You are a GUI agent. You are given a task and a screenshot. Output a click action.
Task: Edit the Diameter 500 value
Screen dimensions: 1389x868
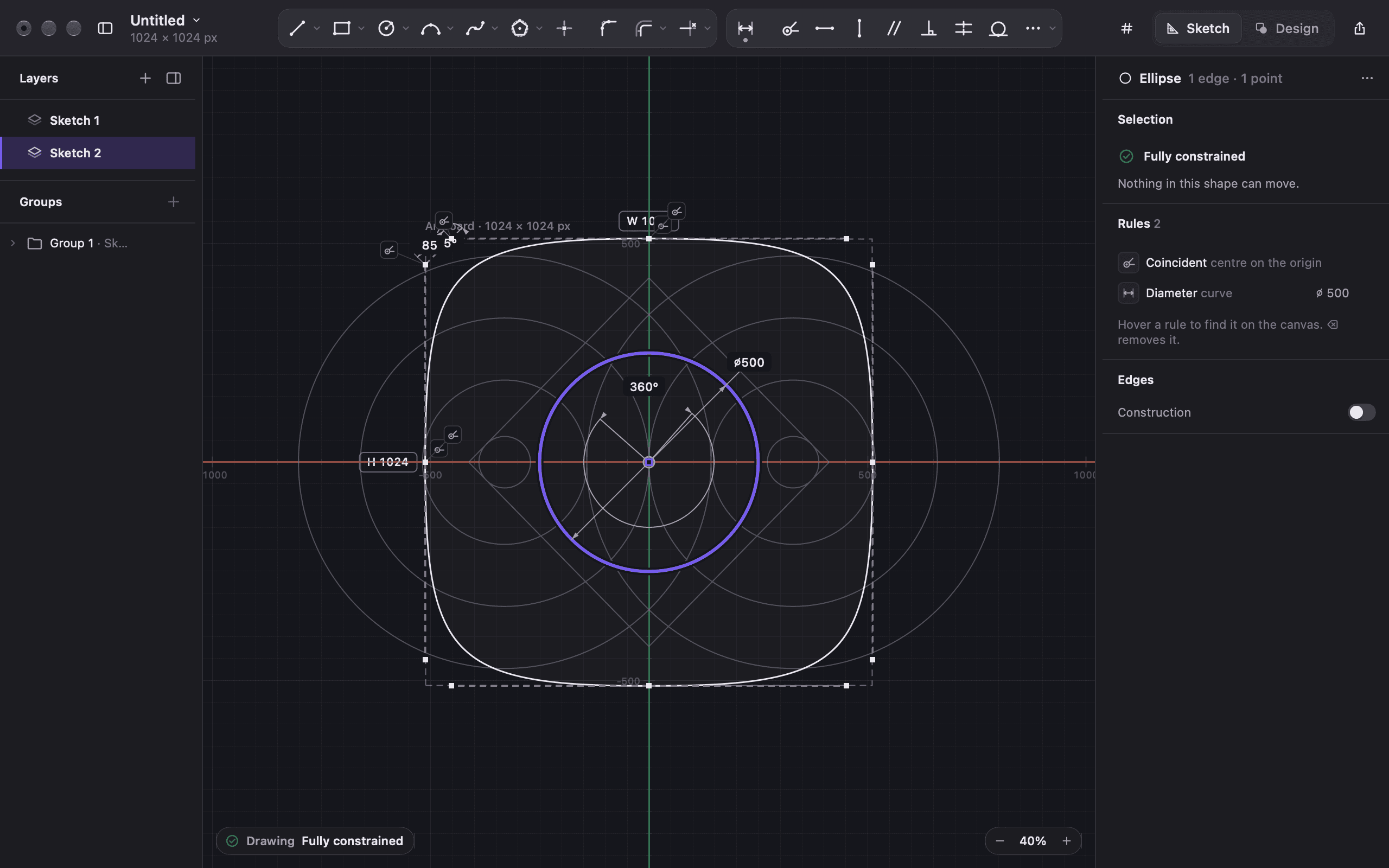pos(1332,293)
